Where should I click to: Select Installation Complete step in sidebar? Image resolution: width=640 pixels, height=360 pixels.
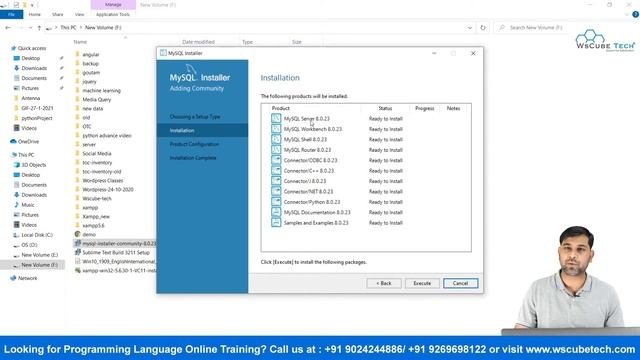pos(193,158)
